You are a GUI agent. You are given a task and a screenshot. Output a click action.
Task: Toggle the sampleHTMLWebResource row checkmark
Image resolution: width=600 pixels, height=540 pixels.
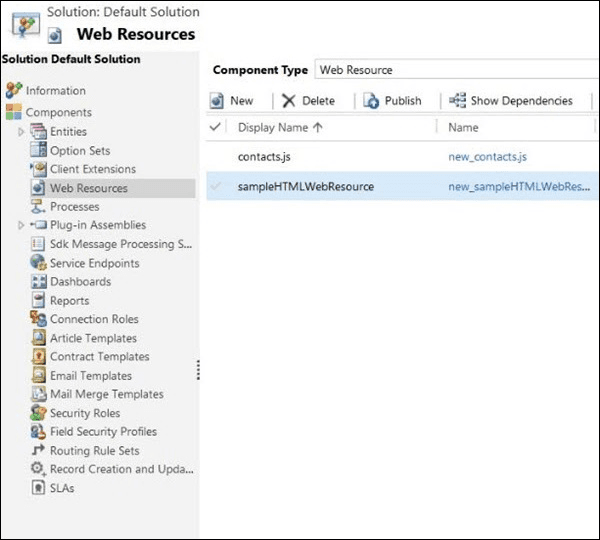coord(216,186)
